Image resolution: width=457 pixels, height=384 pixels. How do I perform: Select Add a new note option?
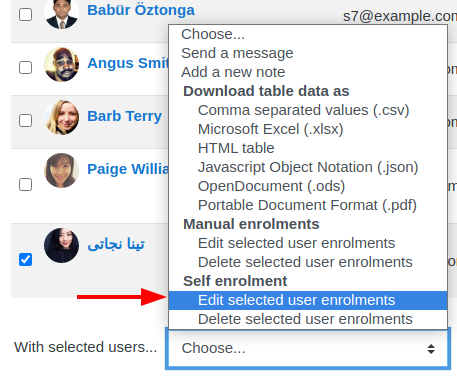(x=233, y=72)
